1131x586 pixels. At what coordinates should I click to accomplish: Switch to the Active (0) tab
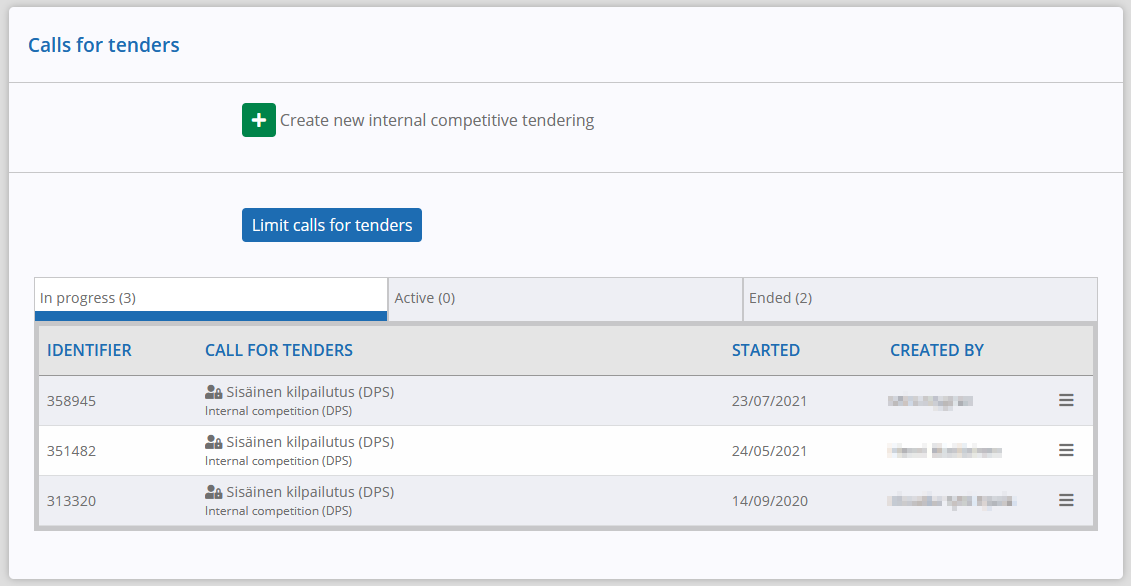[566, 299]
